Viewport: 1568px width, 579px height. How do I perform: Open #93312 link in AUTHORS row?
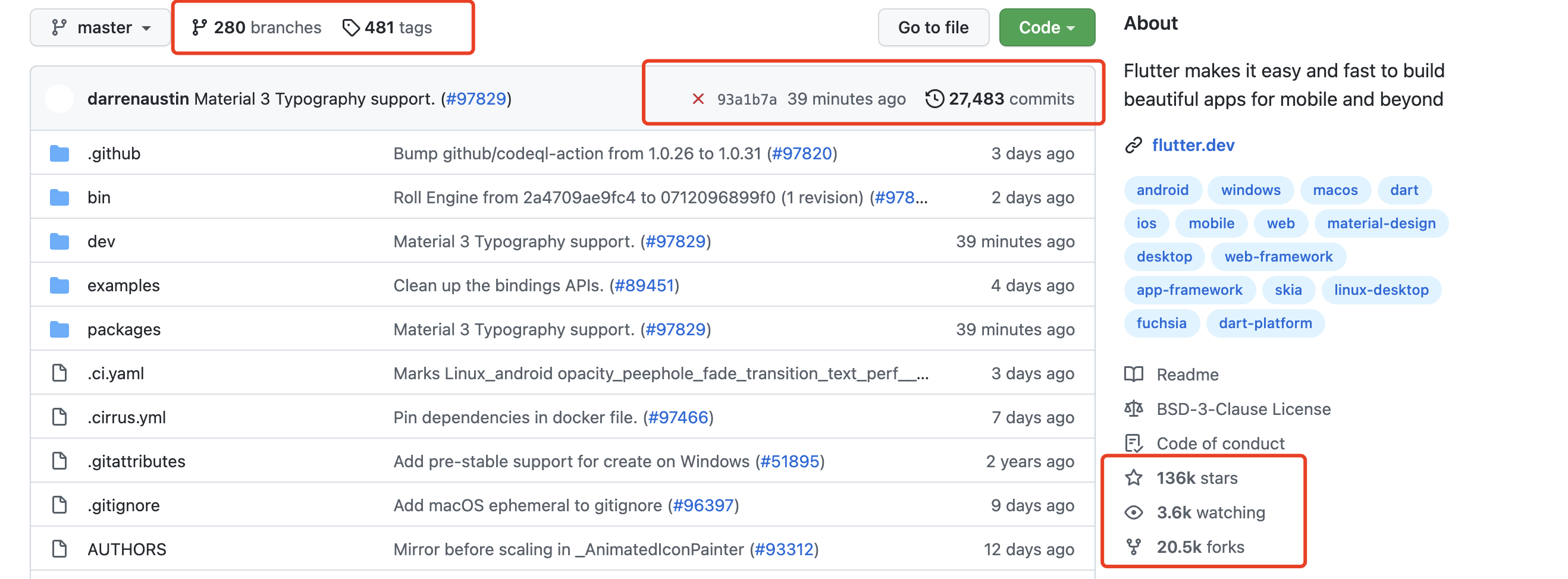(784, 549)
